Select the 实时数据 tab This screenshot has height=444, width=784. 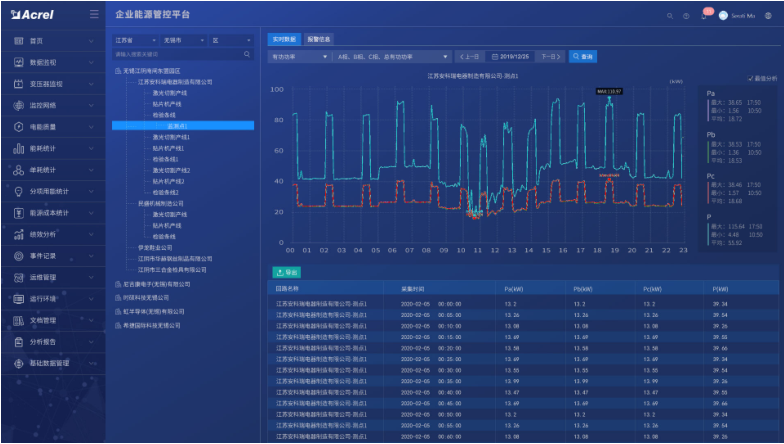(284, 39)
